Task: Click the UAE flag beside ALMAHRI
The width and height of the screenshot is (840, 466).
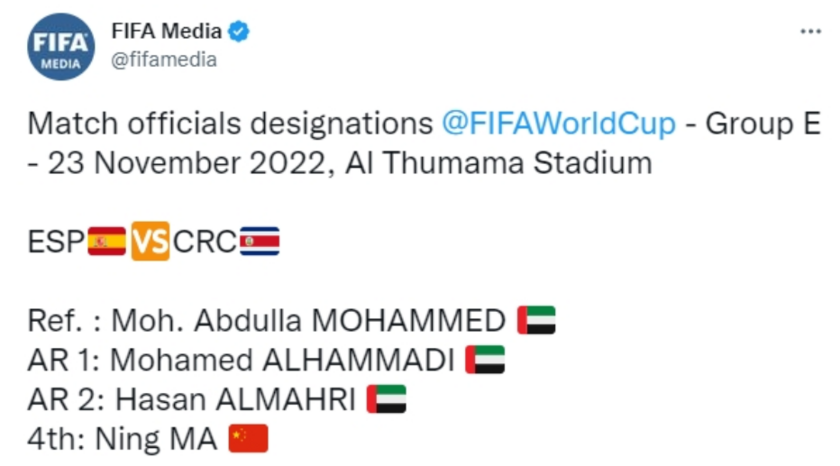Action: 386,399
